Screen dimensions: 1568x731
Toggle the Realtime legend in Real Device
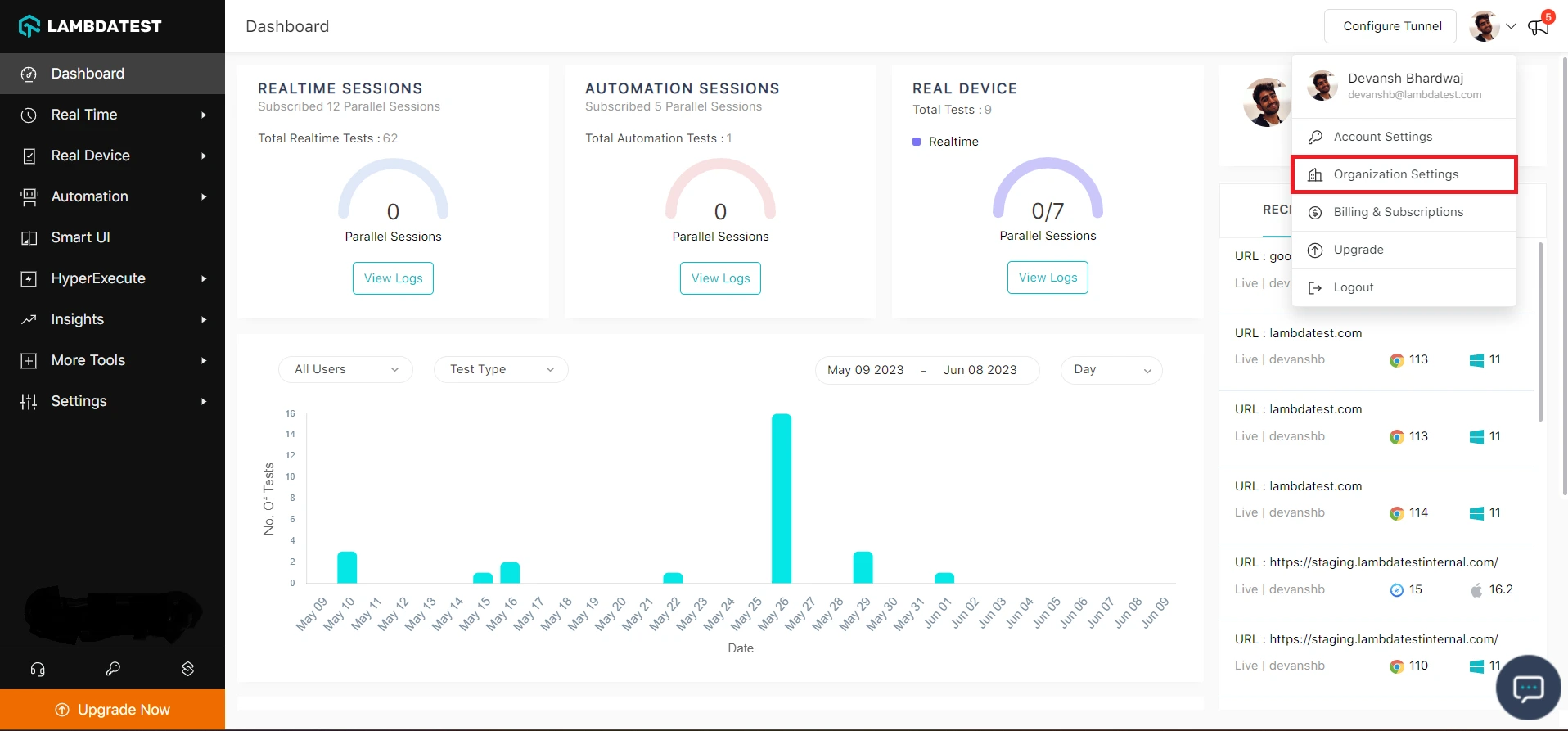point(945,142)
